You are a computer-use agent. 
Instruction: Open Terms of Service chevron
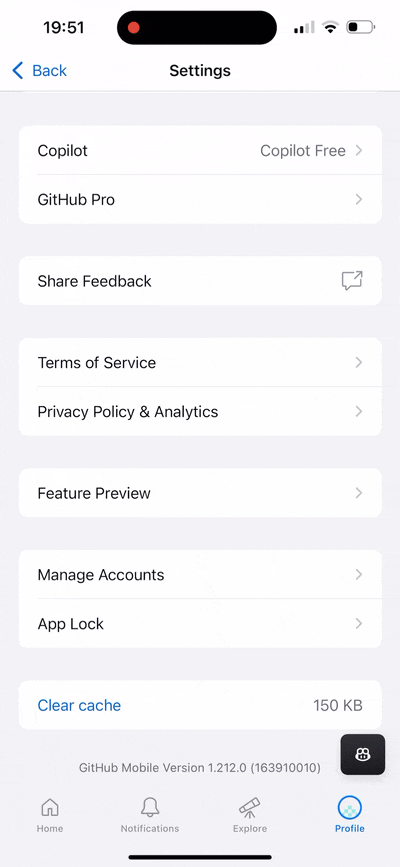359,362
